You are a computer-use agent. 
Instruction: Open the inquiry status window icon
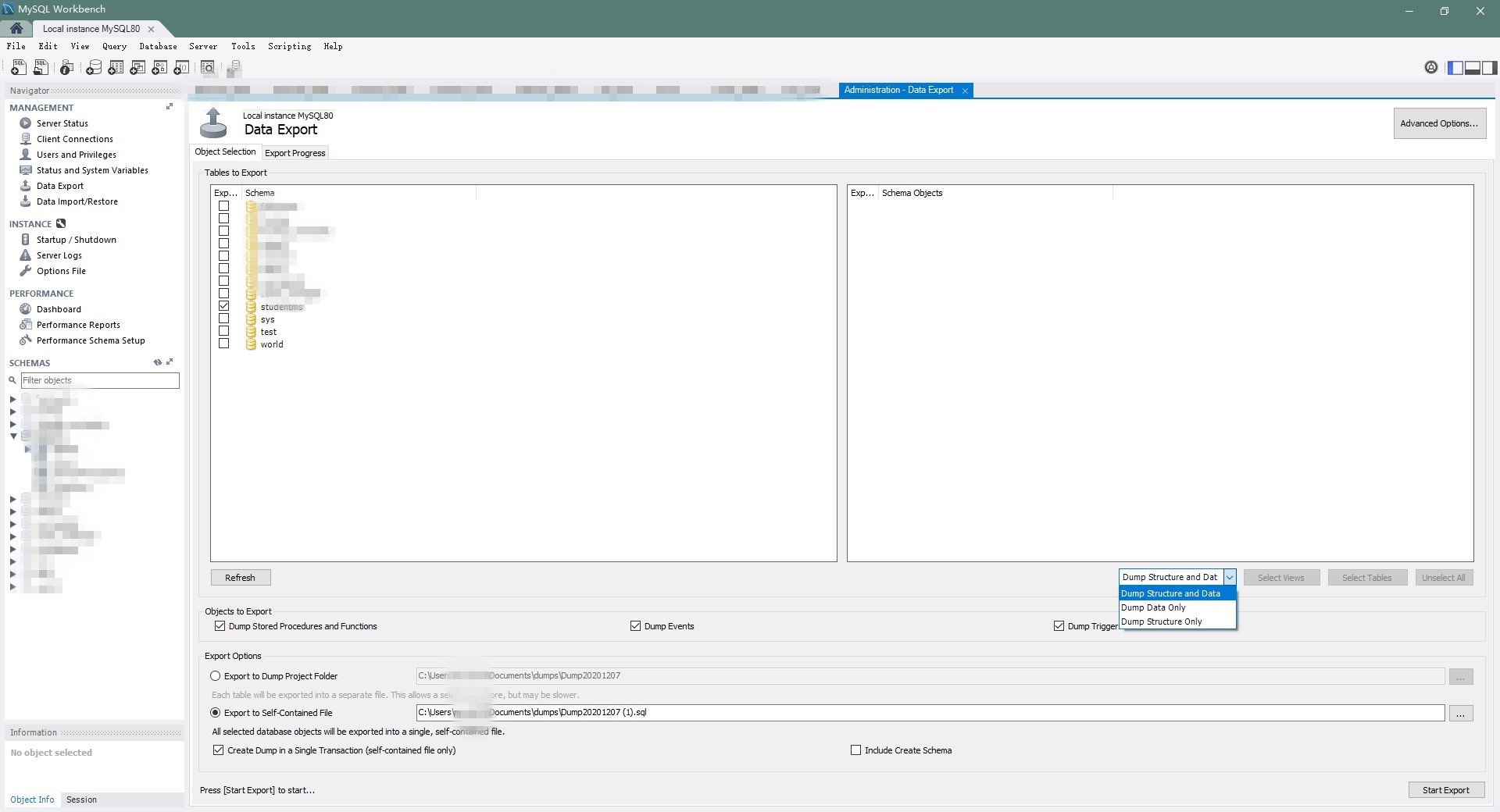66,68
